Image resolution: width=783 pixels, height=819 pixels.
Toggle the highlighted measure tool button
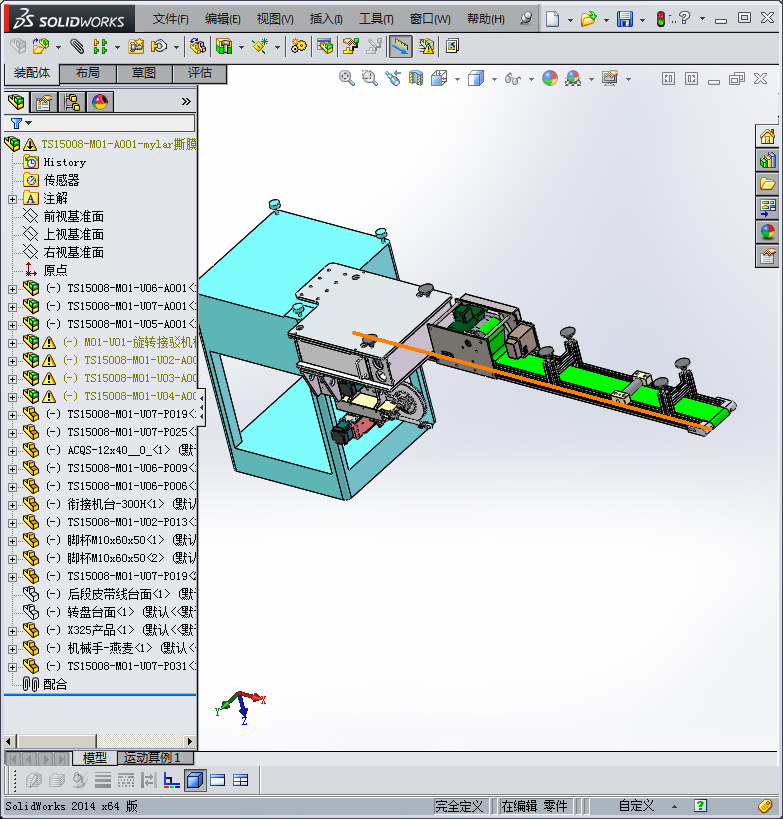400,46
